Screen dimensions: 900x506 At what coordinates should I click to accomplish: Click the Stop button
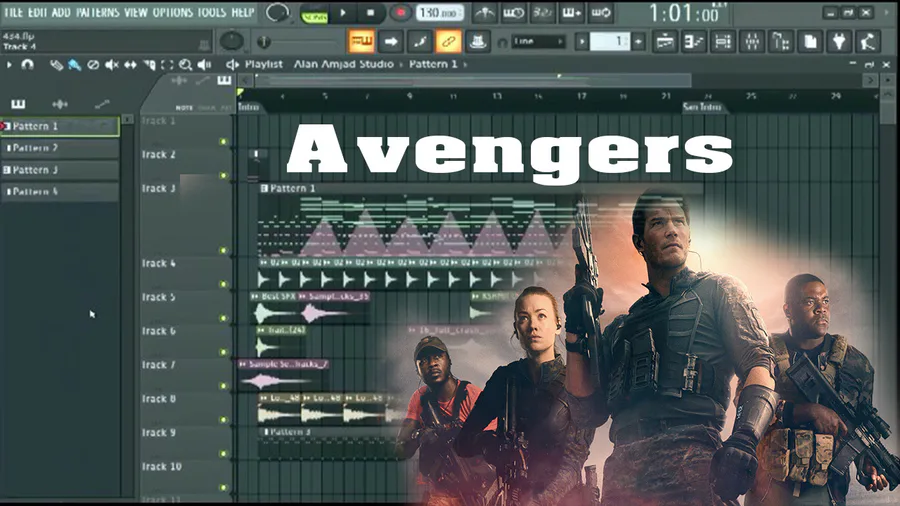(370, 13)
